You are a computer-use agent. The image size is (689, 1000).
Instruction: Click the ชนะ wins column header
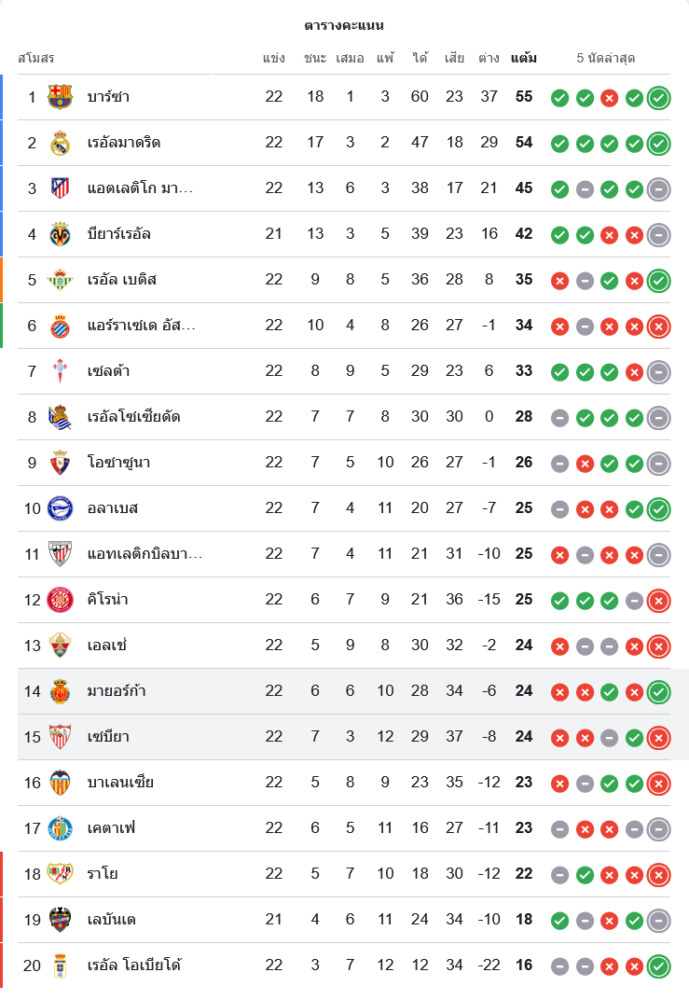coord(315,58)
